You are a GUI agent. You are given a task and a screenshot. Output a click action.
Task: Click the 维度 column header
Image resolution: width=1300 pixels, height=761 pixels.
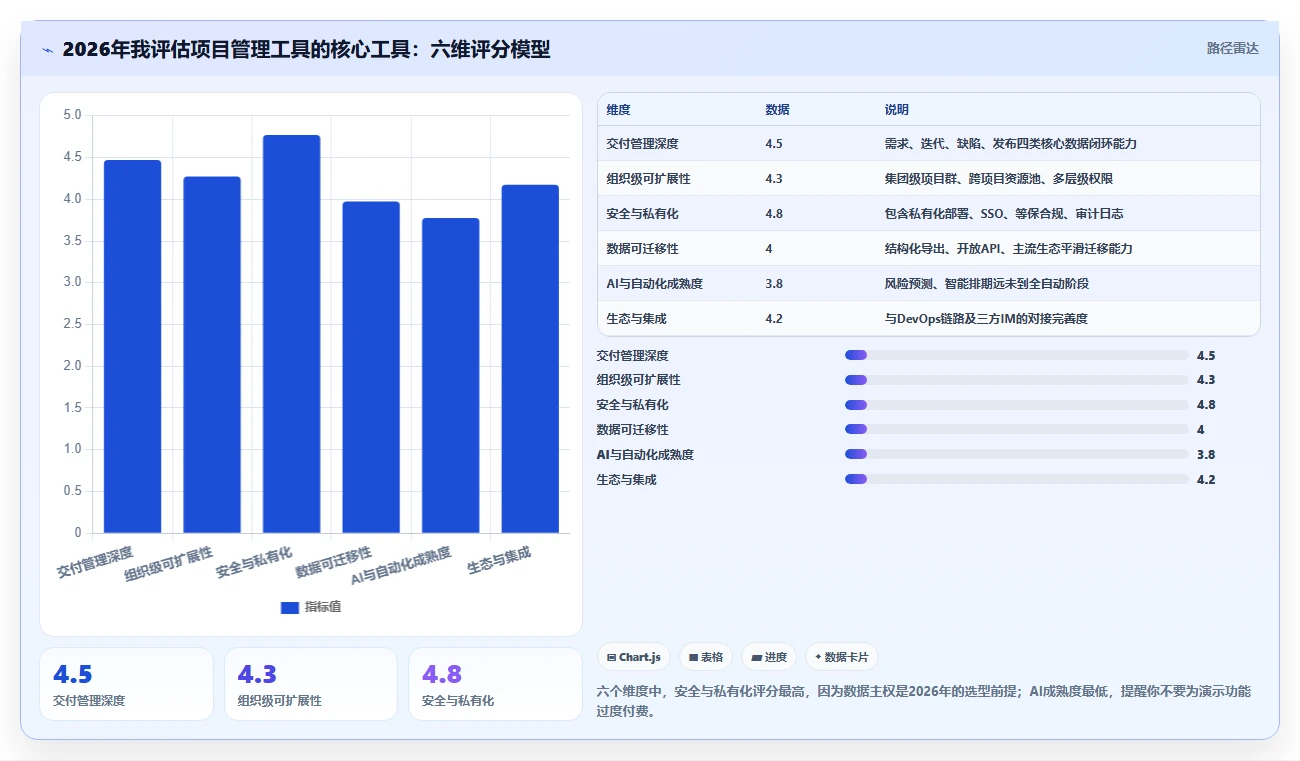[x=618, y=110]
